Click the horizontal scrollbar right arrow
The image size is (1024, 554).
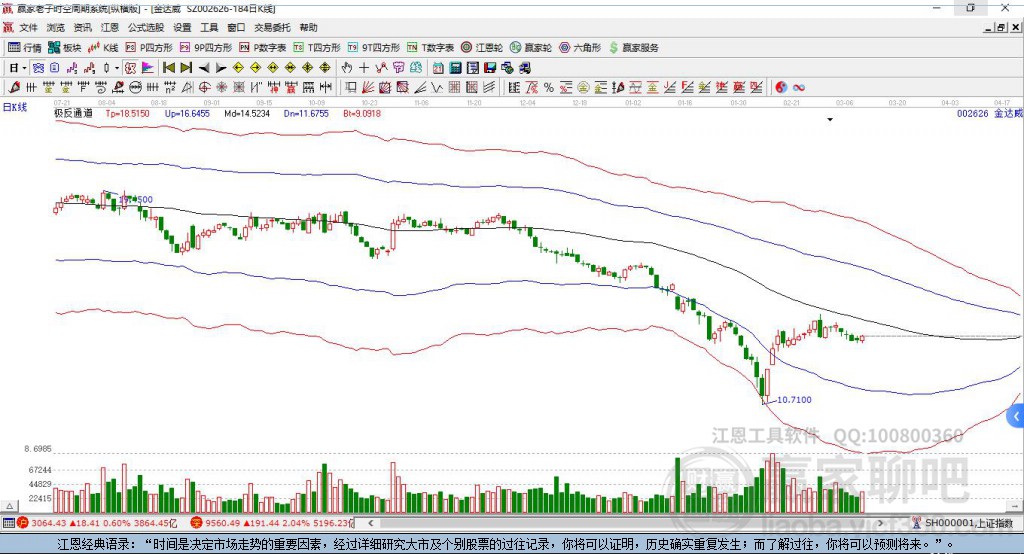tap(880, 523)
